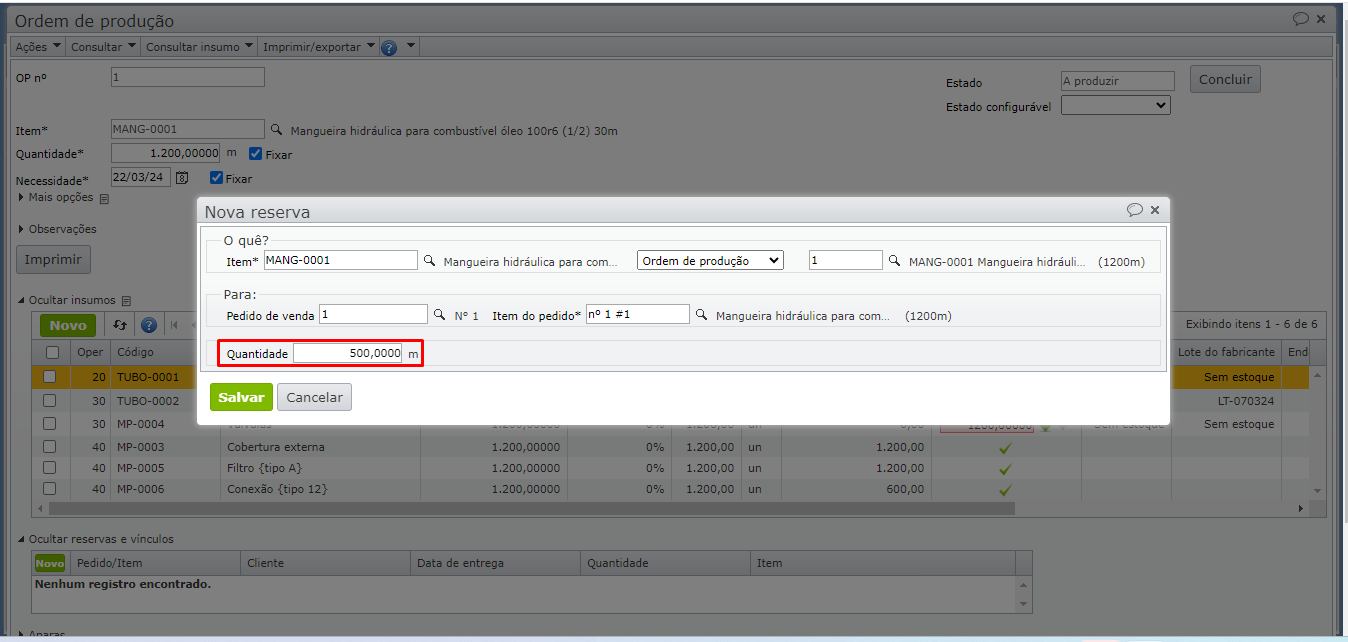Click Item do pedido input field
The image size is (1348, 642).
pos(638,315)
